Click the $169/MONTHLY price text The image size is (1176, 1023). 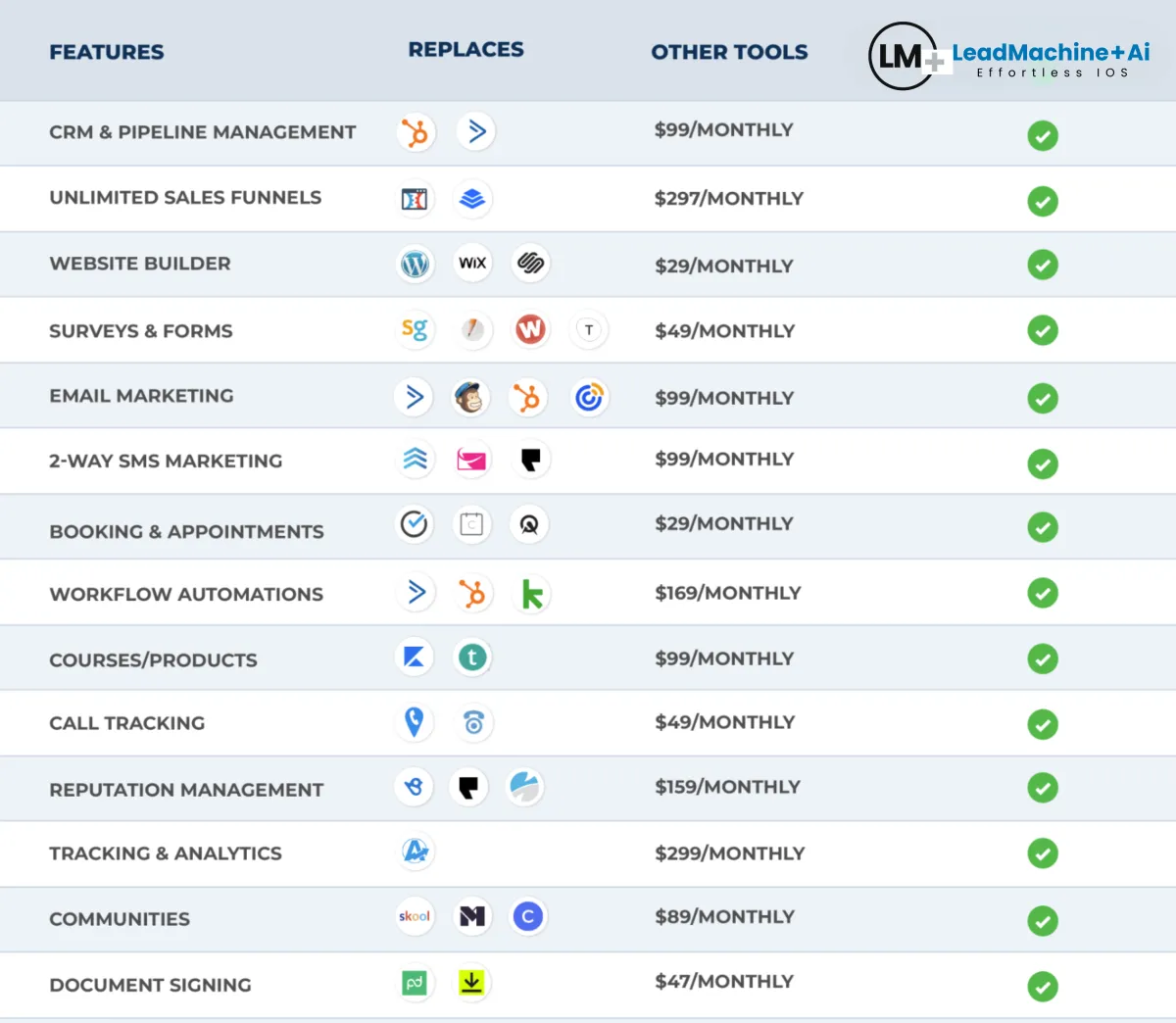(x=728, y=593)
